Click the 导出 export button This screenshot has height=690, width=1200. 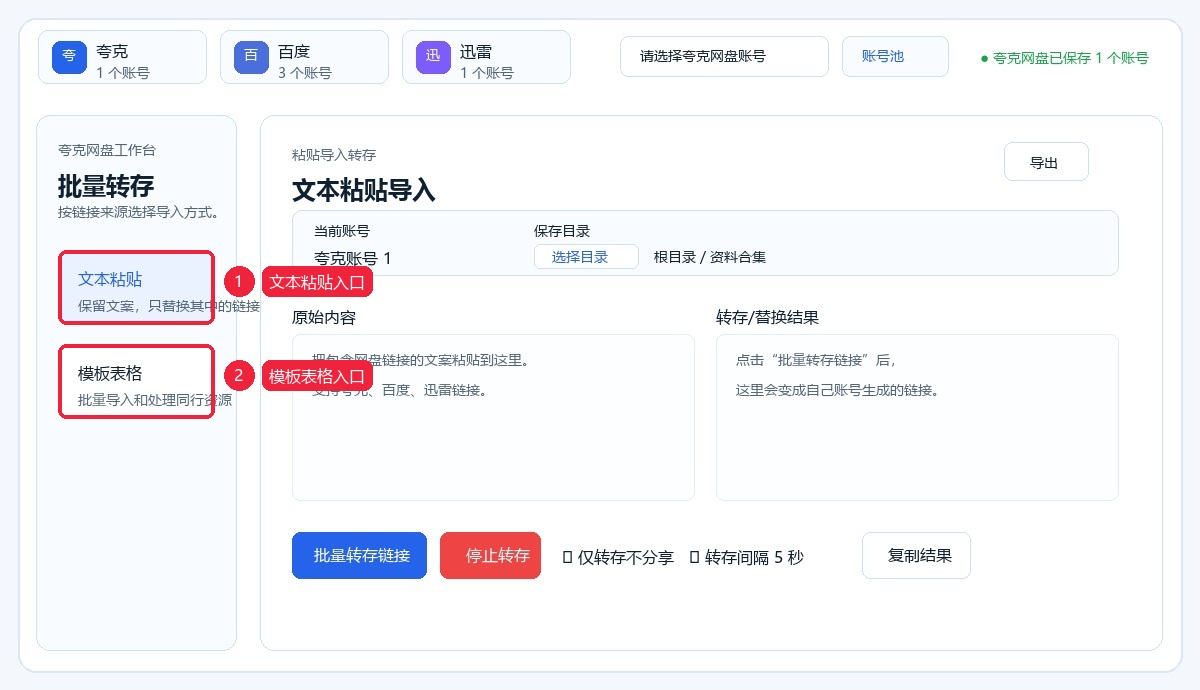1046,162
